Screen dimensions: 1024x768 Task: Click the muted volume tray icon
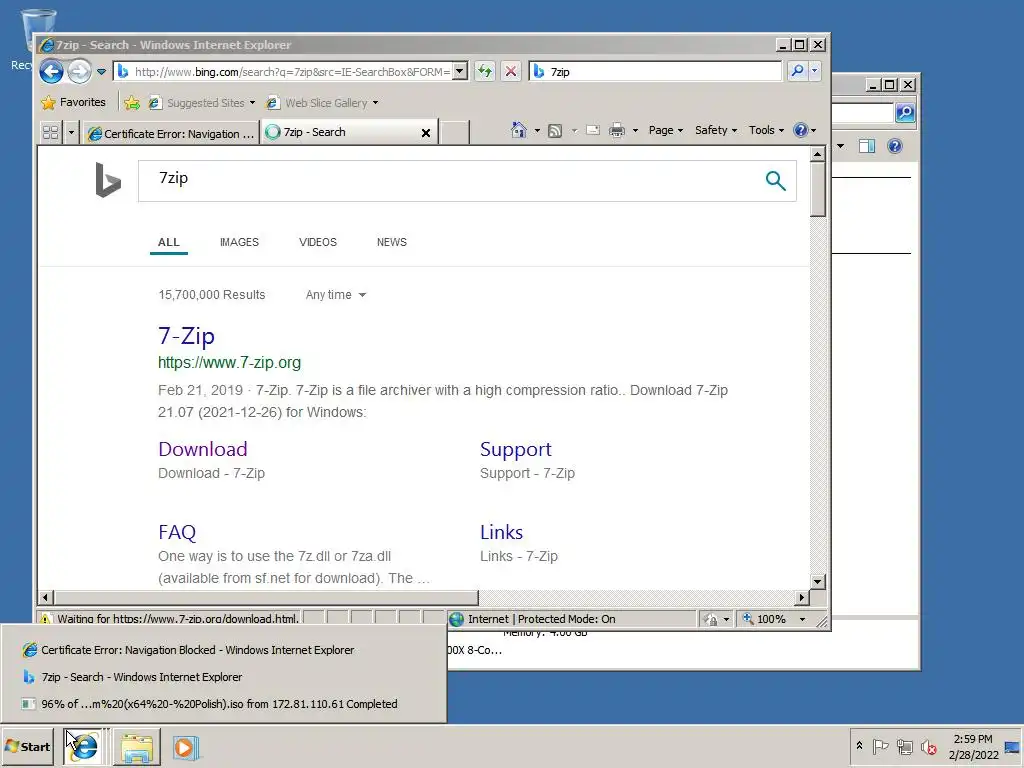click(928, 746)
